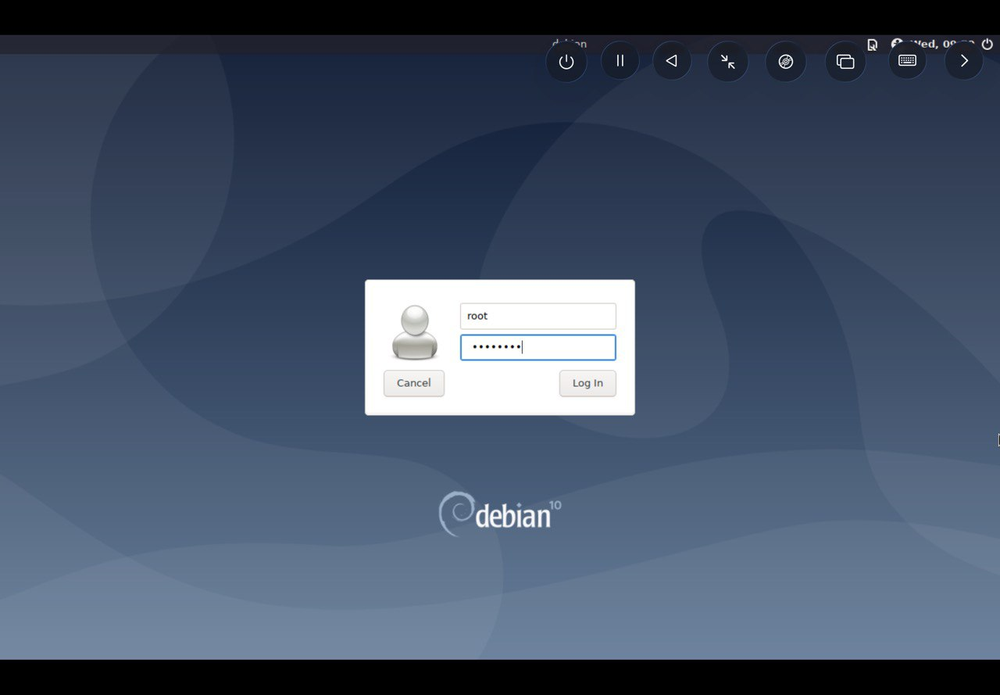This screenshot has height=695, width=1000.
Task: Pause the virtual machine
Action: (x=620, y=61)
